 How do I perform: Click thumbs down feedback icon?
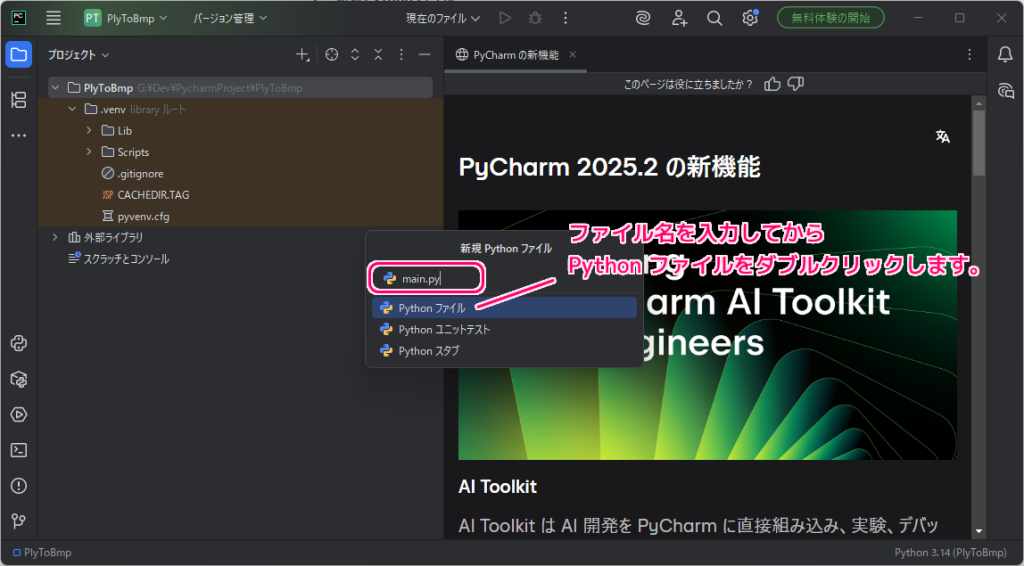(x=795, y=84)
